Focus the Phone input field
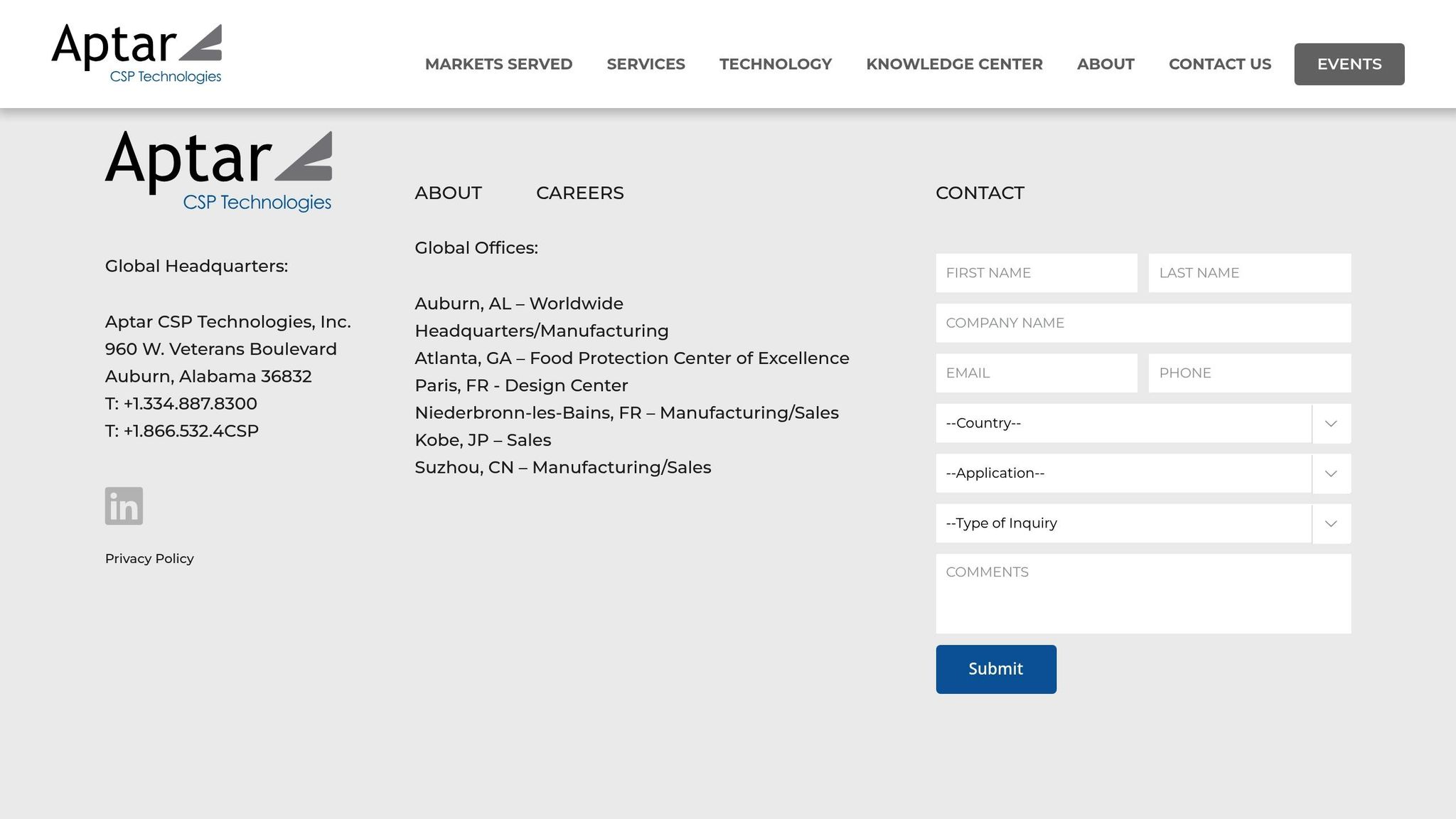The image size is (1456, 819). click(1250, 373)
